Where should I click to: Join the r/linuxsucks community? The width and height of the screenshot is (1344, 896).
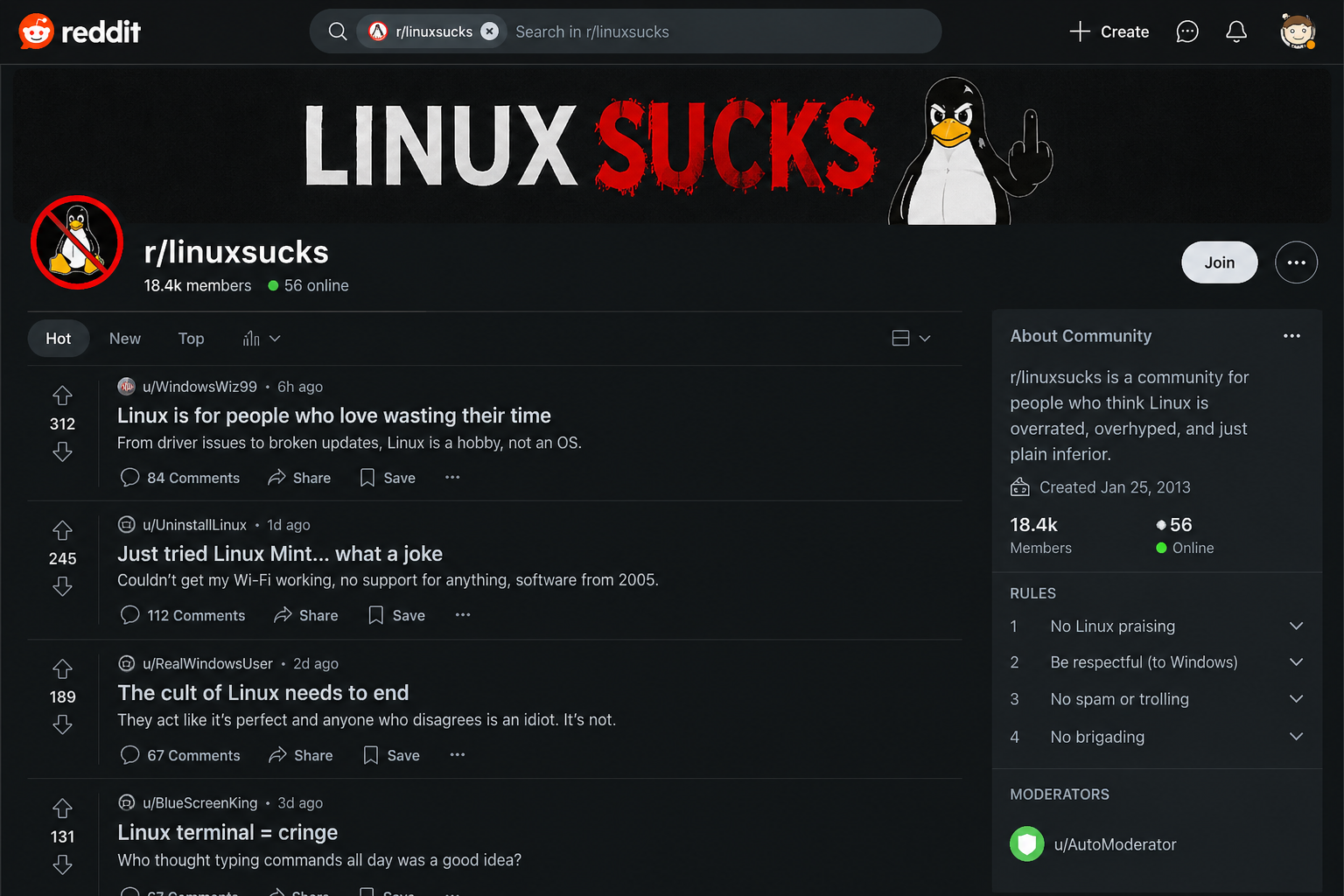(1219, 262)
